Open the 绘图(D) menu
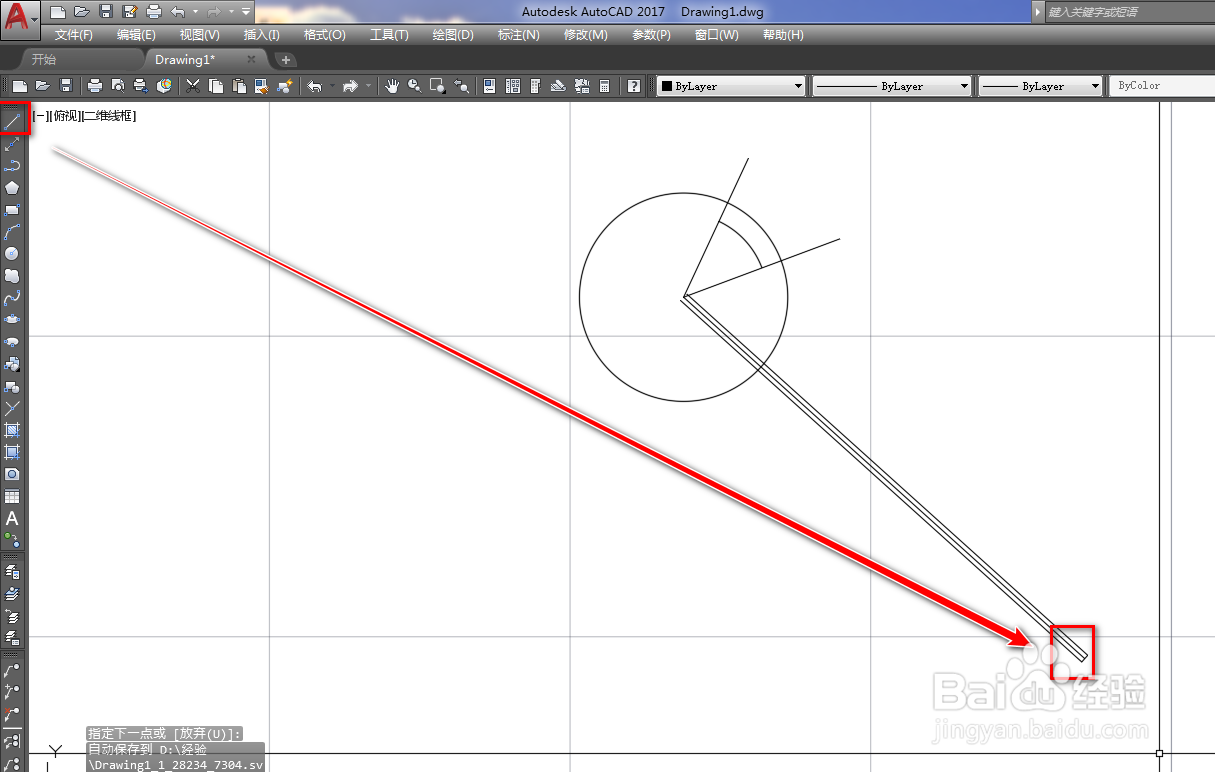Image resolution: width=1215 pixels, height=772 pixels. point(453,35)
